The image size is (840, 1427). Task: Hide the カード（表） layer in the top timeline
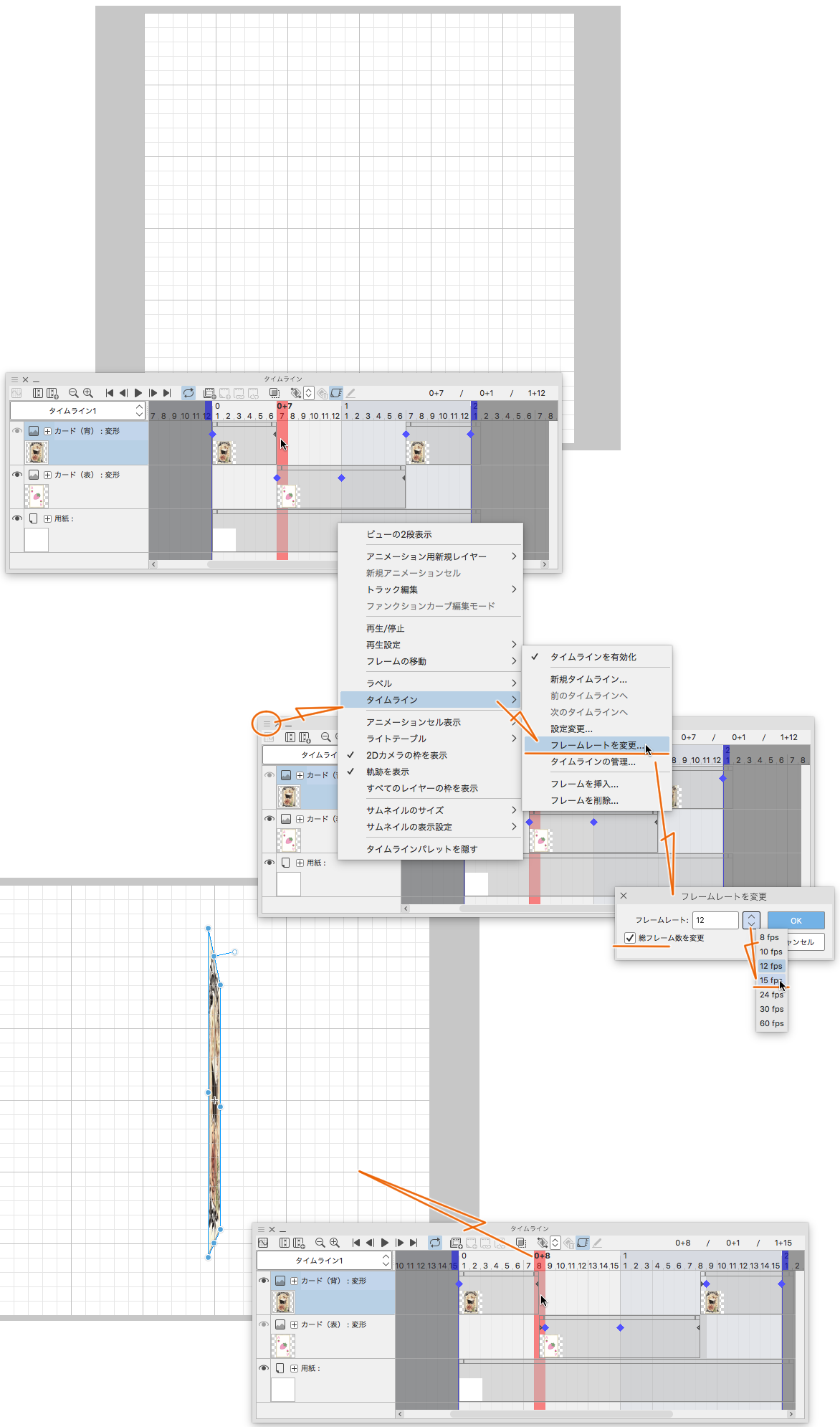(17, 475)
